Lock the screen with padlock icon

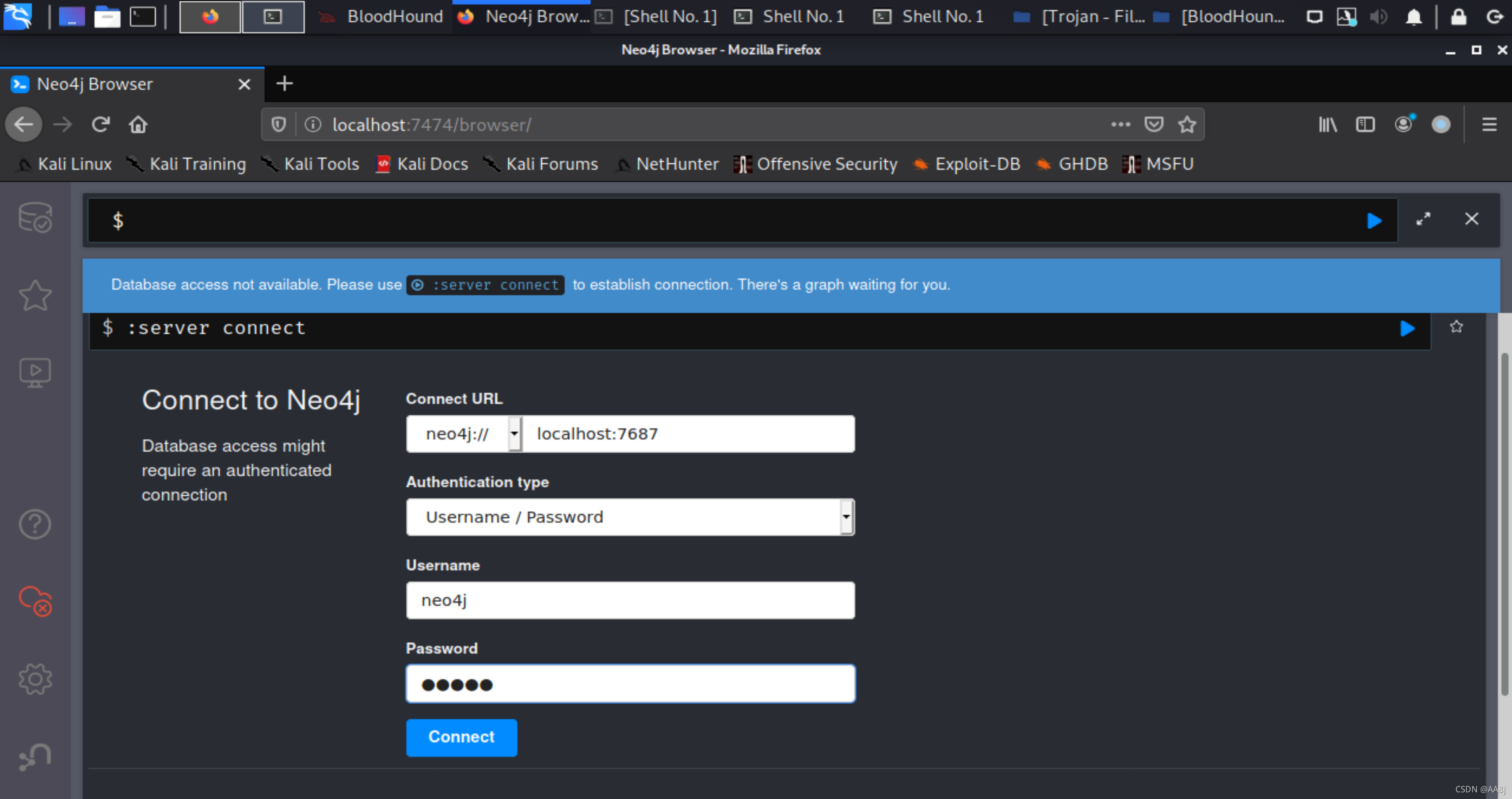pos(1459,16)
